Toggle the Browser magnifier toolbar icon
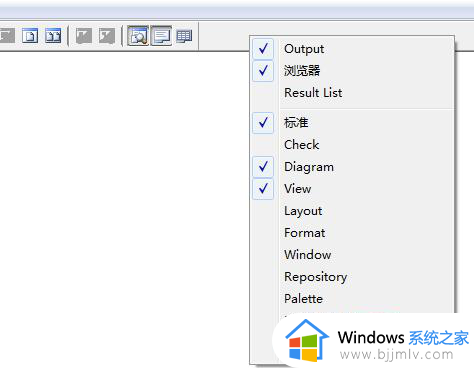Viewport: 474px width, 368px height. tap(138, 36)
